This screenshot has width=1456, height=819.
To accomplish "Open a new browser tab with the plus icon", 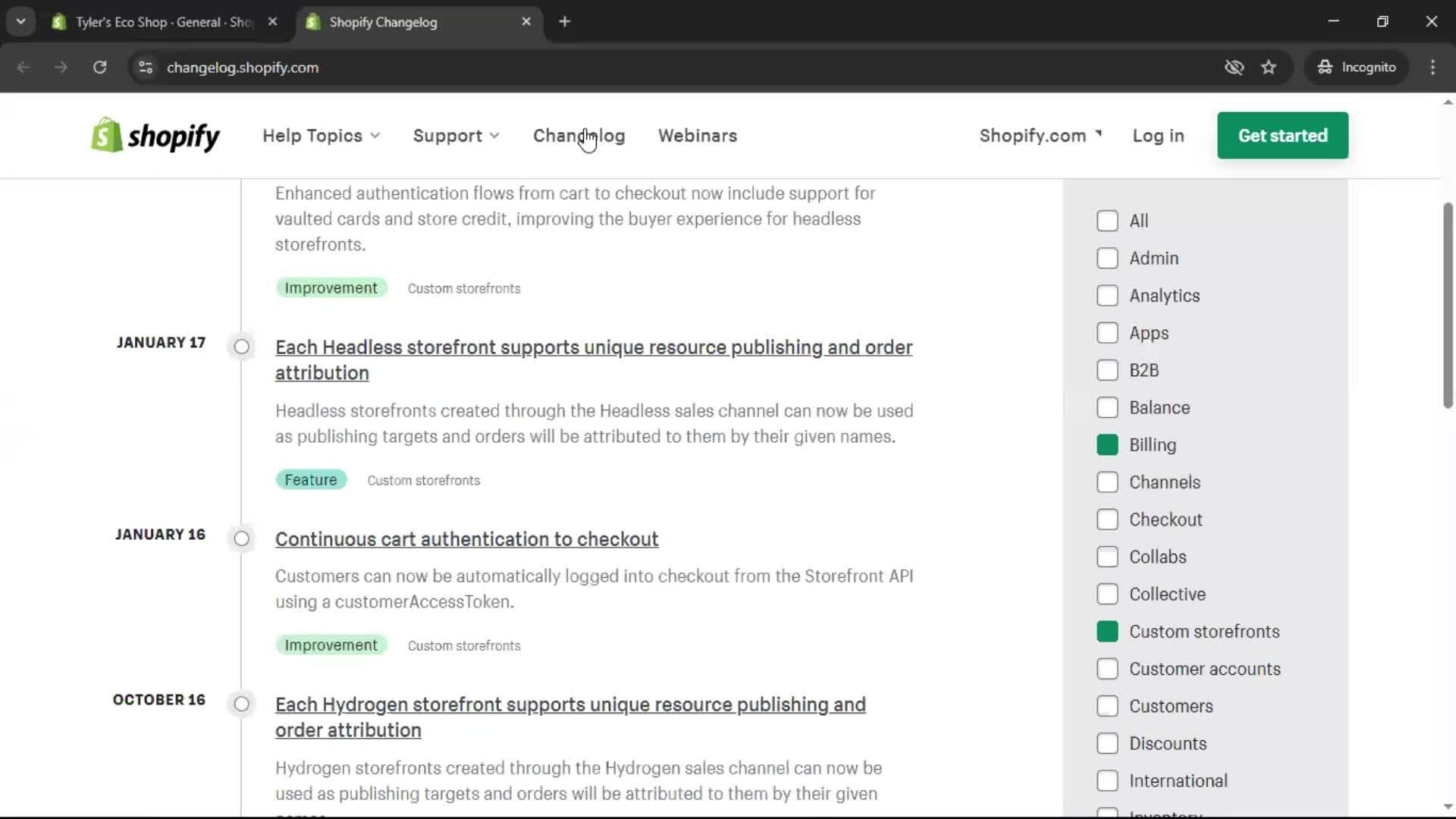I will click(564, 21).
